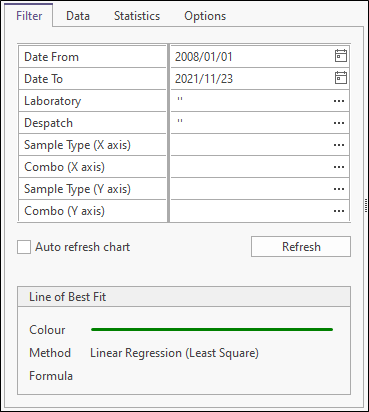This screenshot has width=369, height=412.
Task: Click the Date To value 2021/11/23
Action: pos(204,79)
